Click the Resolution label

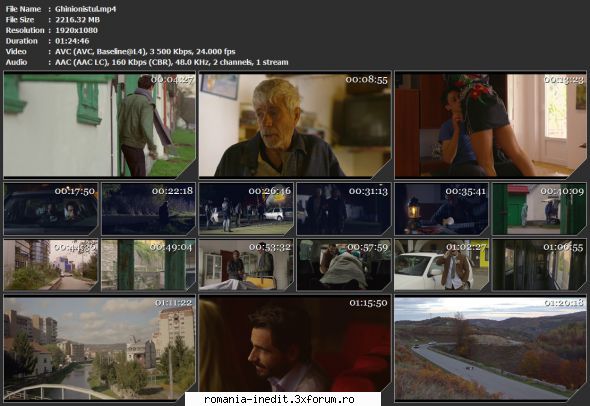pos(25,30)
